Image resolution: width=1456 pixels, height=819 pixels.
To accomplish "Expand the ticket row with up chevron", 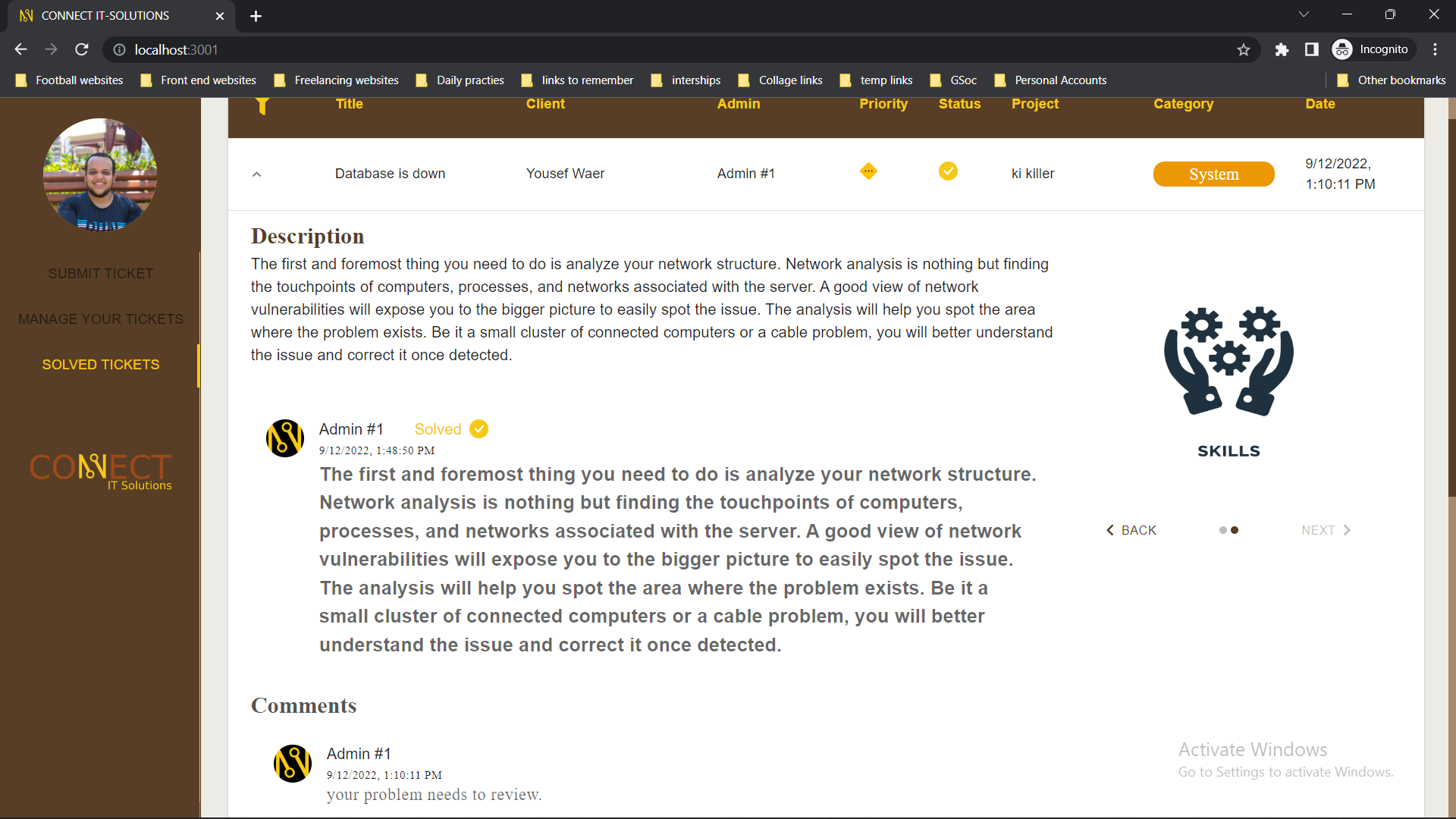I will pos(257,174).
